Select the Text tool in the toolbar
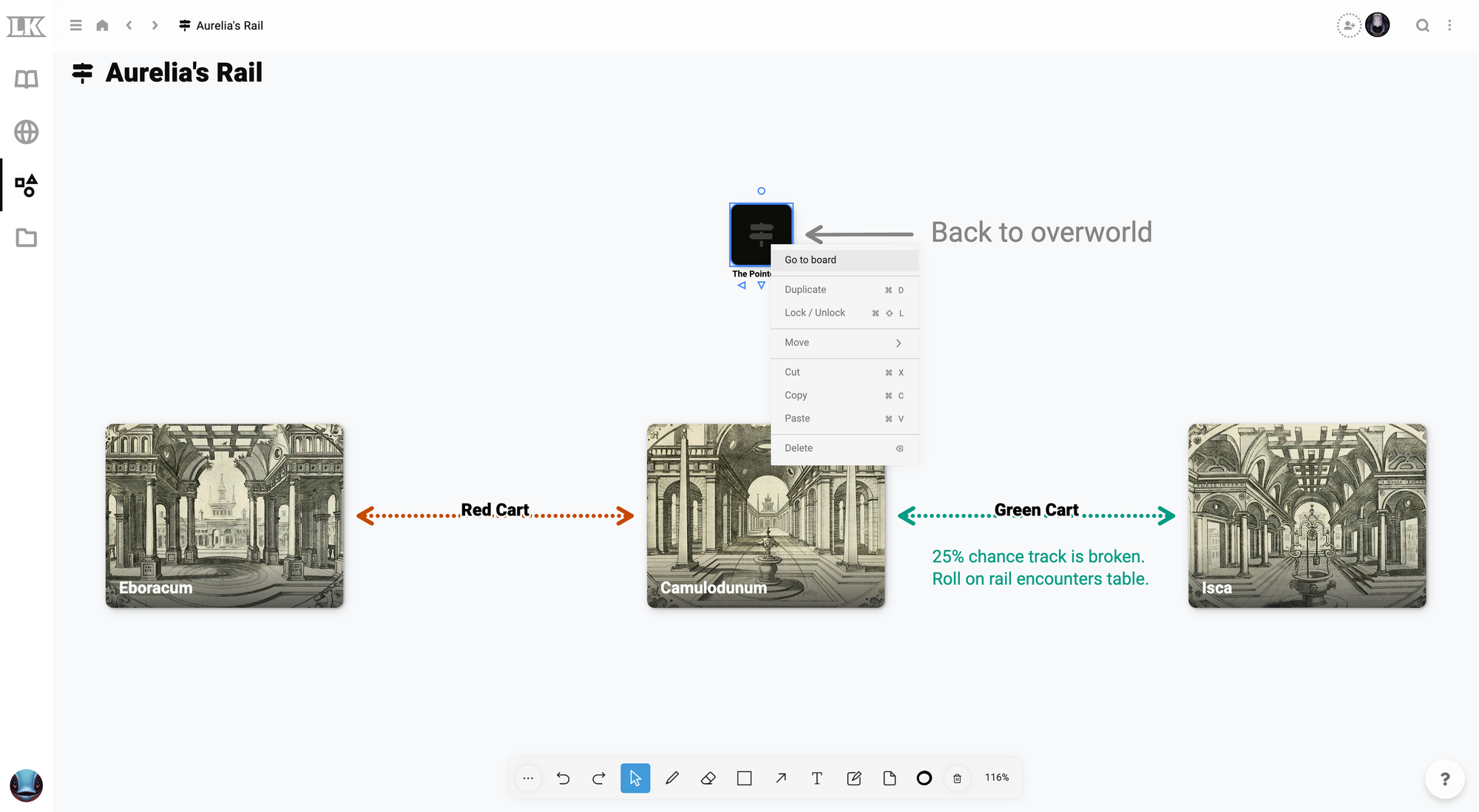Screen dimensions: 1479x812 817,778
